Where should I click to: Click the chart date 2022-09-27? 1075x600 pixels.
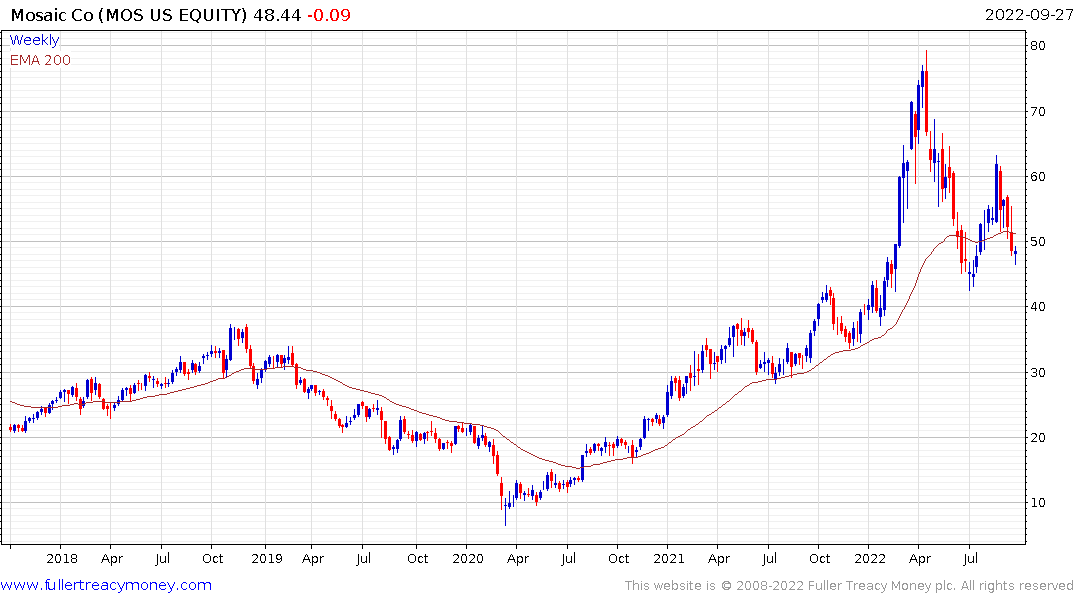pos(1029,15)
